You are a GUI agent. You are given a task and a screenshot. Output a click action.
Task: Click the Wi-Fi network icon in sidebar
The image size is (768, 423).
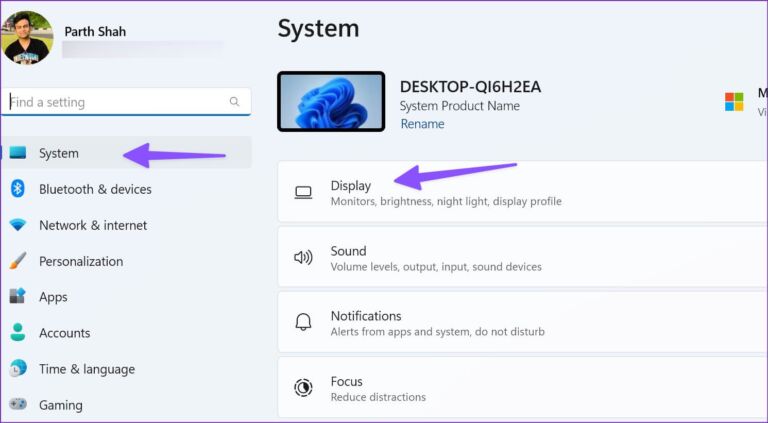pos(18,225)
